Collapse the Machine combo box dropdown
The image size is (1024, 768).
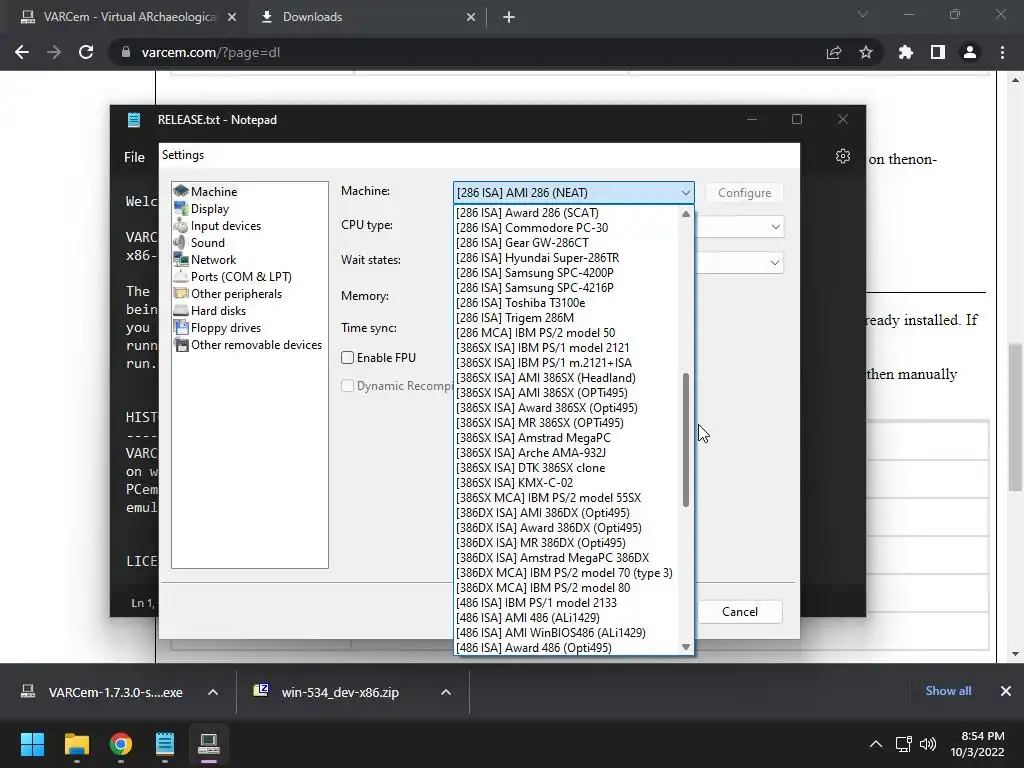pos(685,193)
